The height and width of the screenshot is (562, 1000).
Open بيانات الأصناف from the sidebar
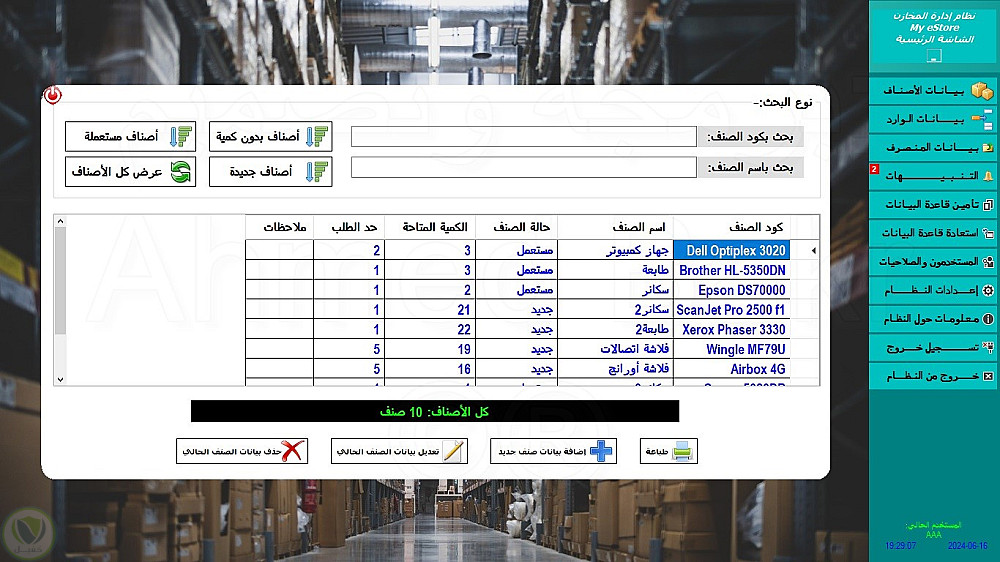coord(933,91)
